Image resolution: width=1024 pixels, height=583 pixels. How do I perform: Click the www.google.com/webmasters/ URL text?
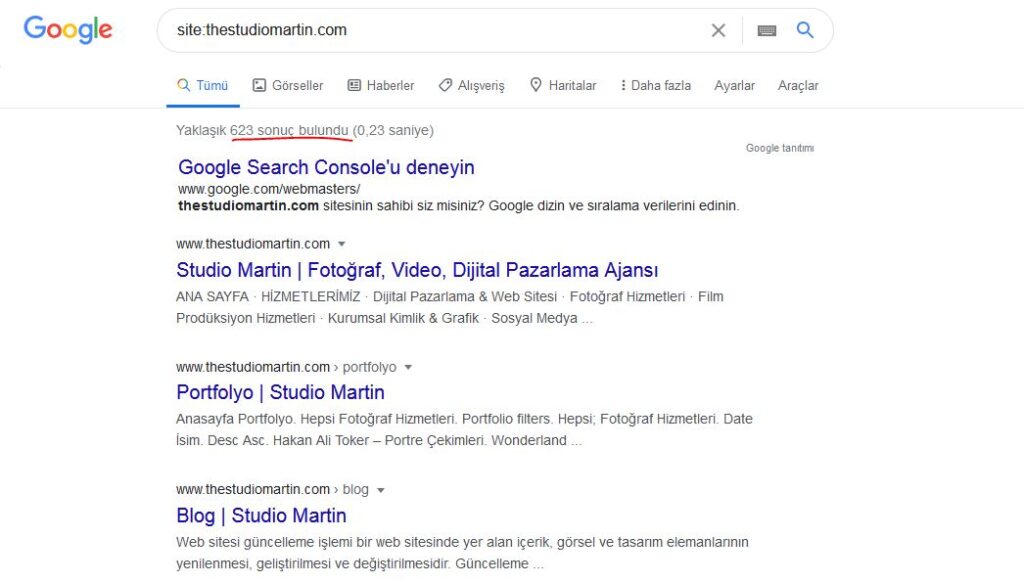pyautogui.click(x=269, y=189)
